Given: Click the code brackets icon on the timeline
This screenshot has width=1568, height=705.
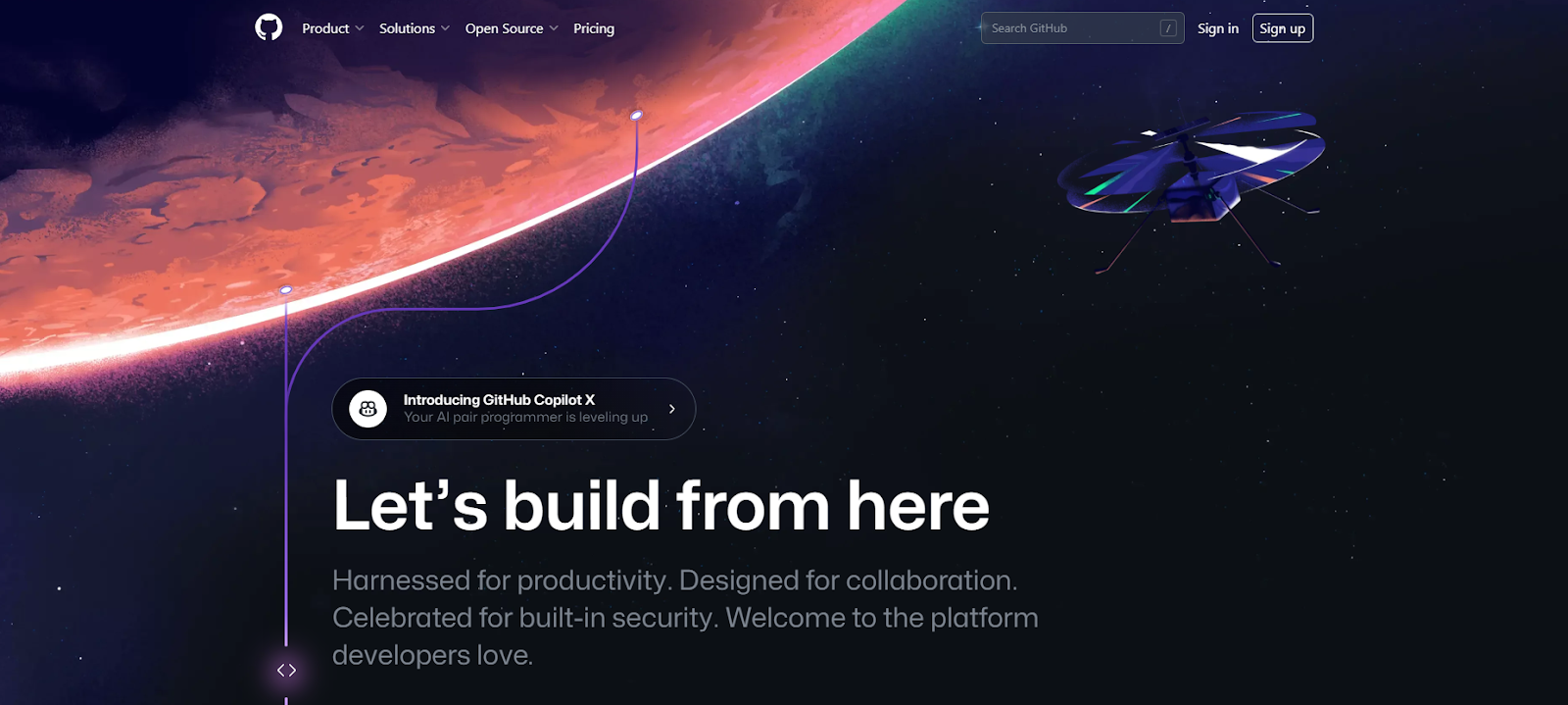Looking at the screenshot, I should point(286,671).
